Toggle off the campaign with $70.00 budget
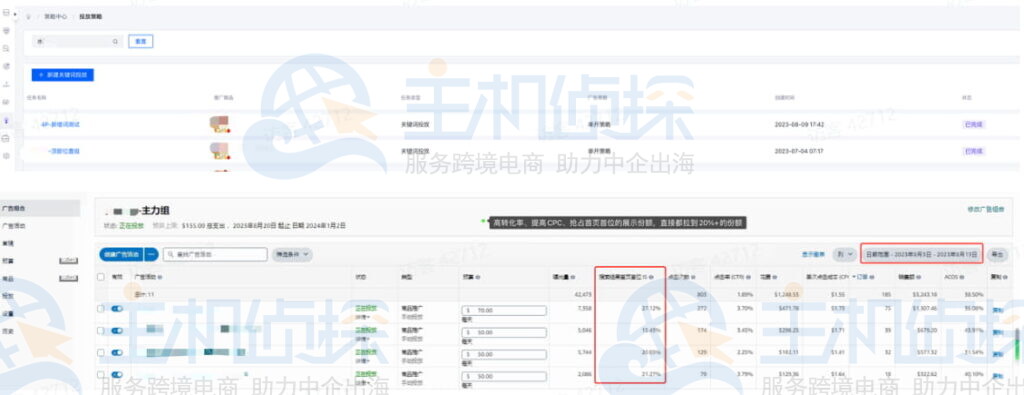Image resolution: width=1024 pixels, height=395 pixels. [117, 309]
